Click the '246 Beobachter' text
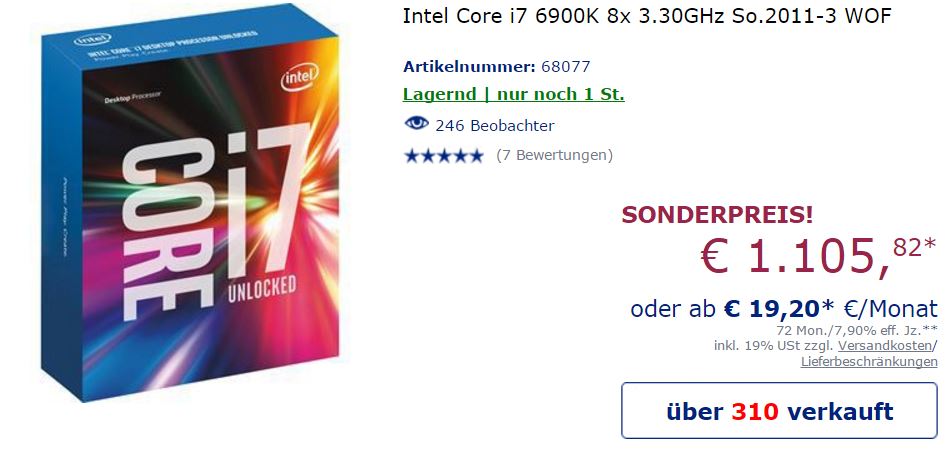The height and width of the screenshot is (449, 946). click(494, 125)
